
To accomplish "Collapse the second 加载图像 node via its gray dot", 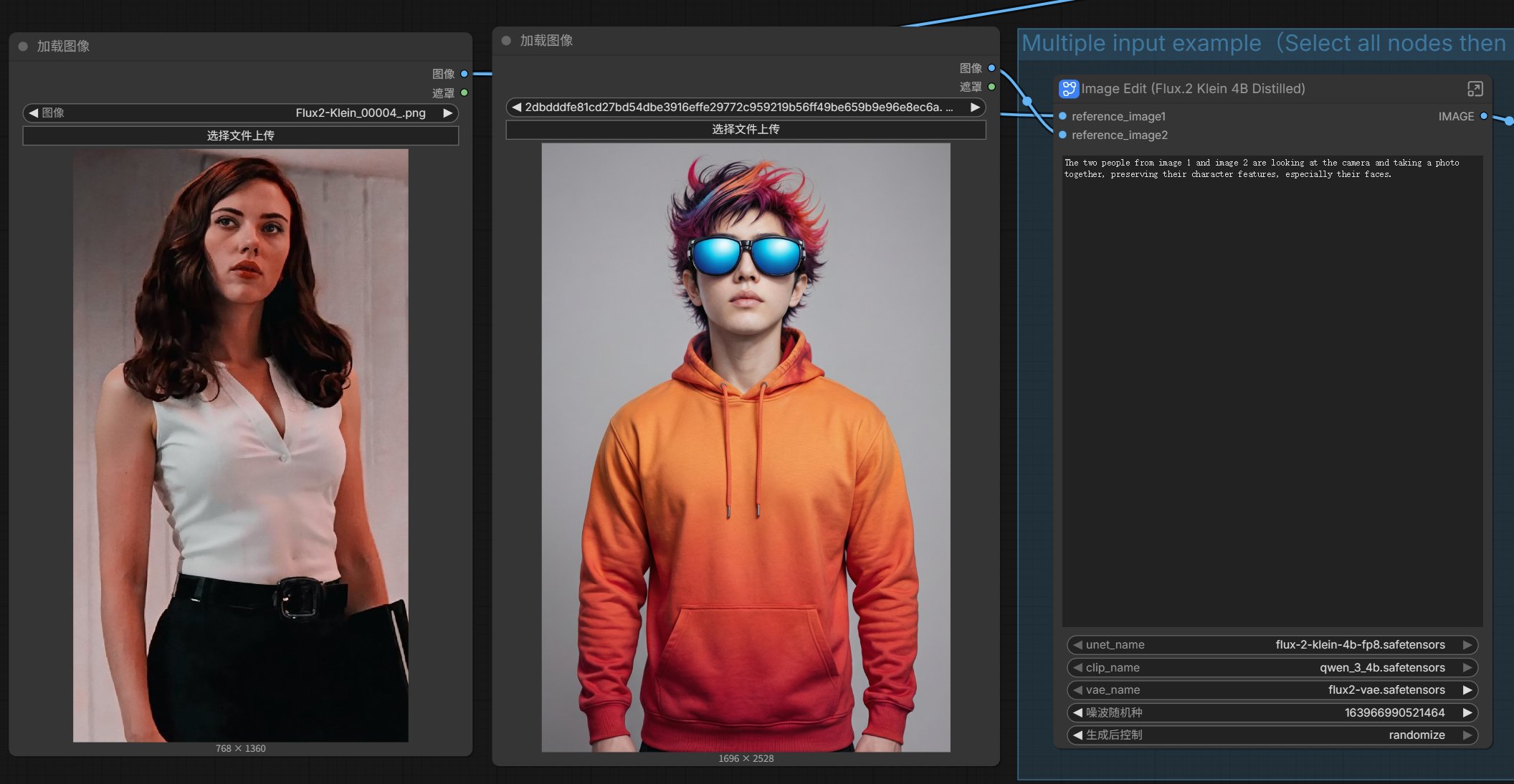I will (x=506, y=41).
